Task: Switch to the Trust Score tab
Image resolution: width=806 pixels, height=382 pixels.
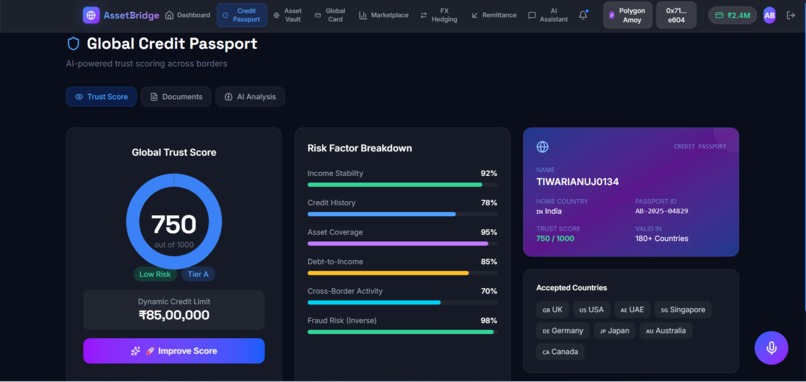Action: 101,97
